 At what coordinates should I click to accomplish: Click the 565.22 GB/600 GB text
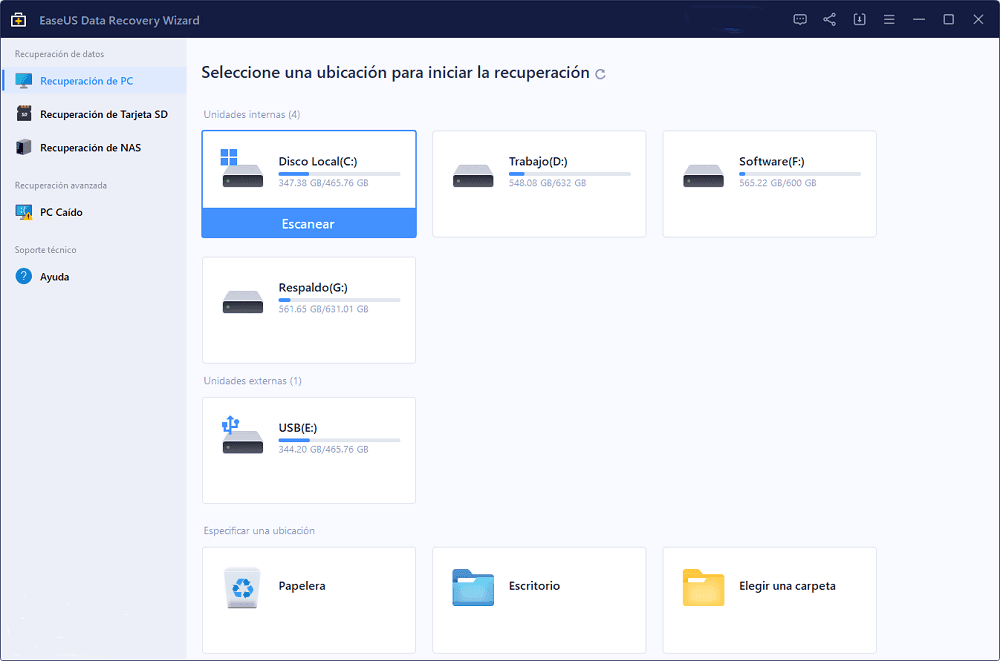(777, 183)
